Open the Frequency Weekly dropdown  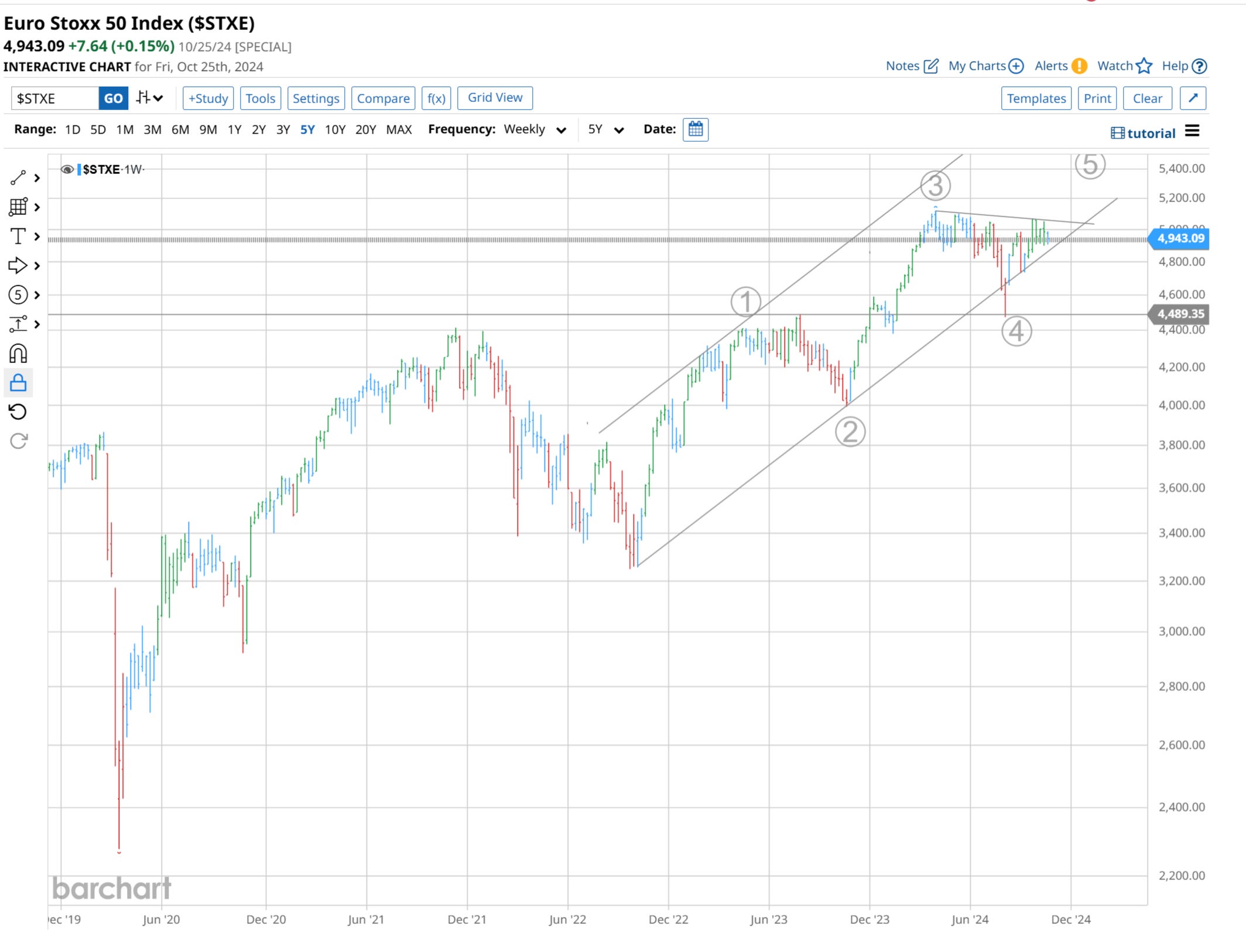[x=535, y=129]
